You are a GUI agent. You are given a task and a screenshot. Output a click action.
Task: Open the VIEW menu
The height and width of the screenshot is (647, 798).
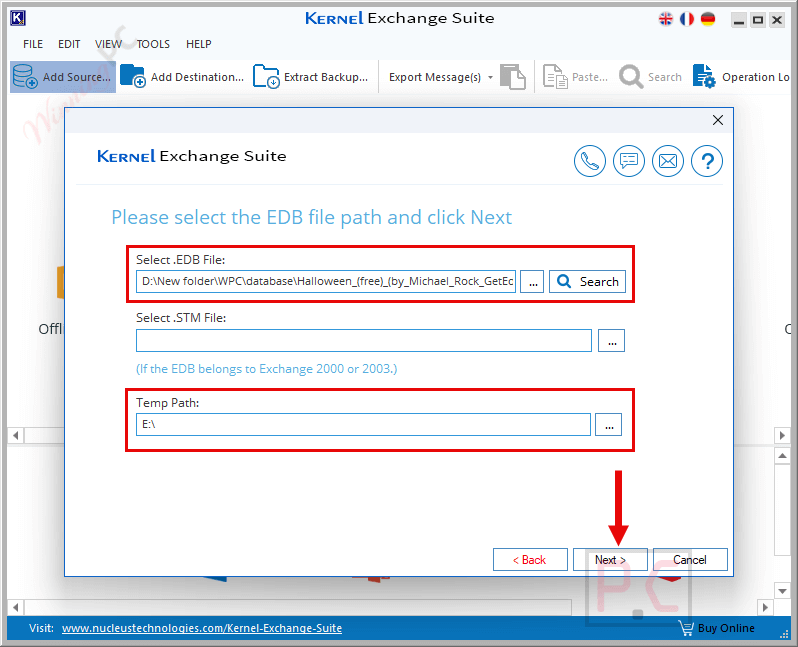tap(108, 44)
